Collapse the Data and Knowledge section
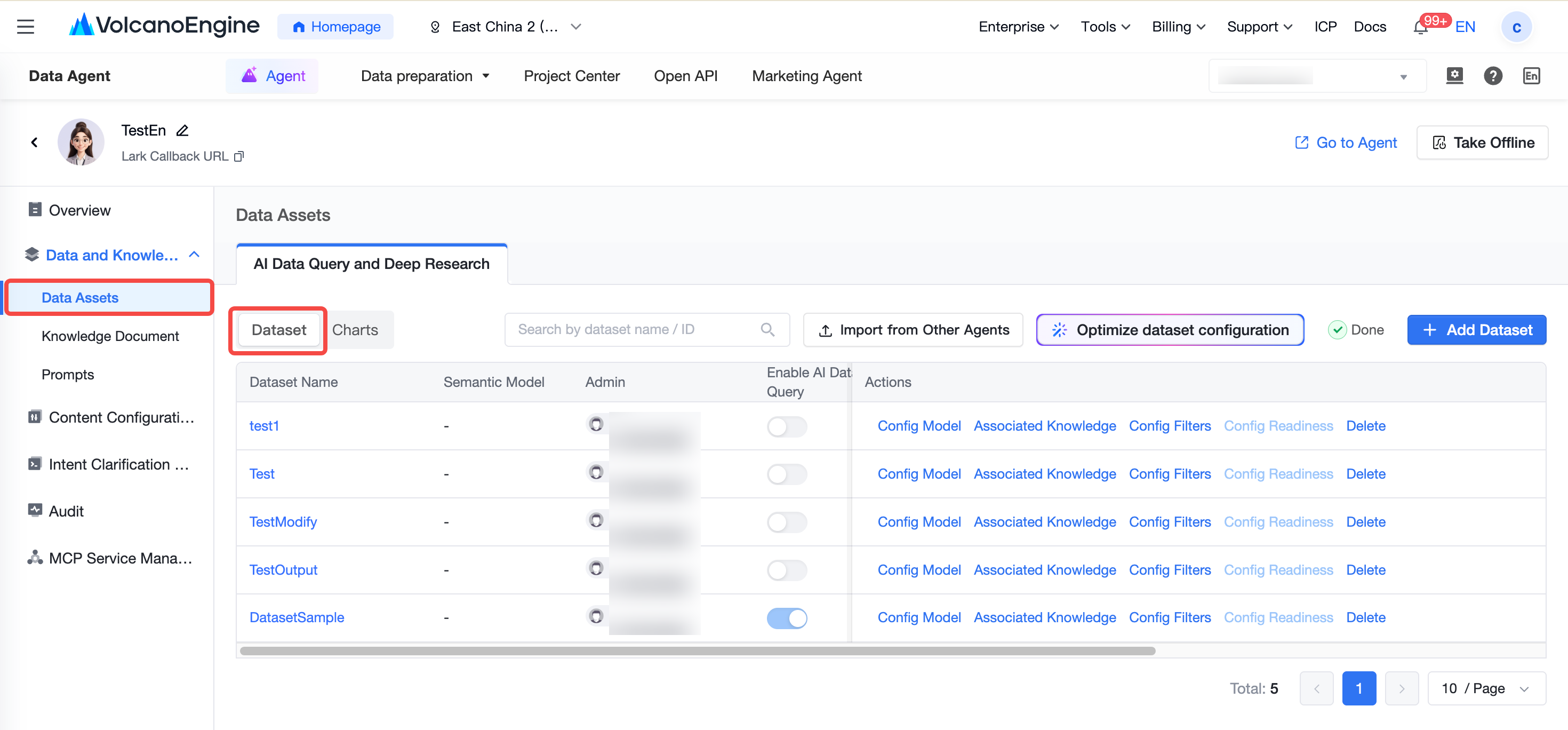Screen dimensions: 1568x730 point(194,255)
